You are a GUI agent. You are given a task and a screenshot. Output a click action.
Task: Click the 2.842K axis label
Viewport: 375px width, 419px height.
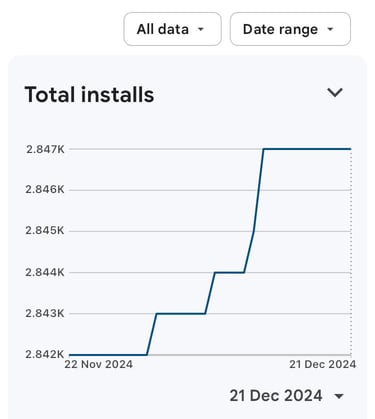45,354
